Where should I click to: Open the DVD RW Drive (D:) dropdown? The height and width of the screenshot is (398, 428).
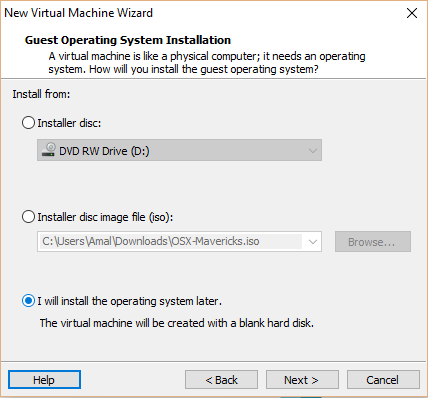[179, 150]
